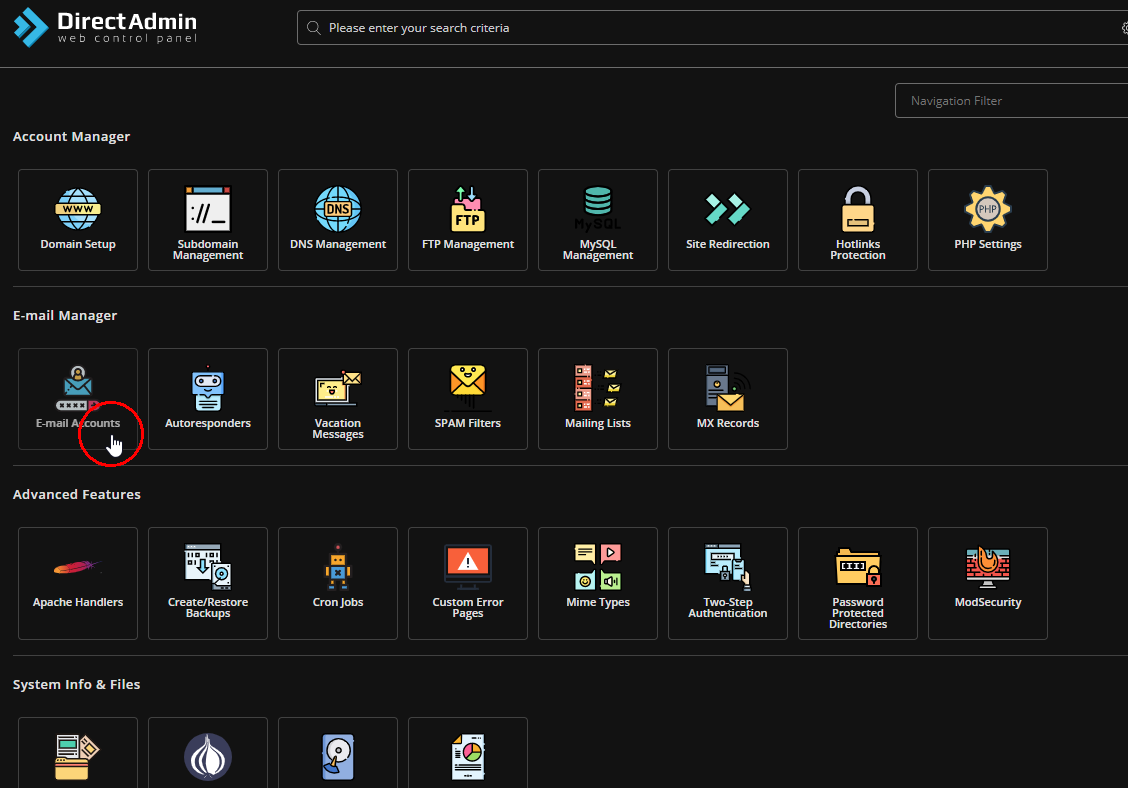The height and width of the screenshot is (788, 1128).
Task: Open Mime Types
Action: click(x=598, y=584)
